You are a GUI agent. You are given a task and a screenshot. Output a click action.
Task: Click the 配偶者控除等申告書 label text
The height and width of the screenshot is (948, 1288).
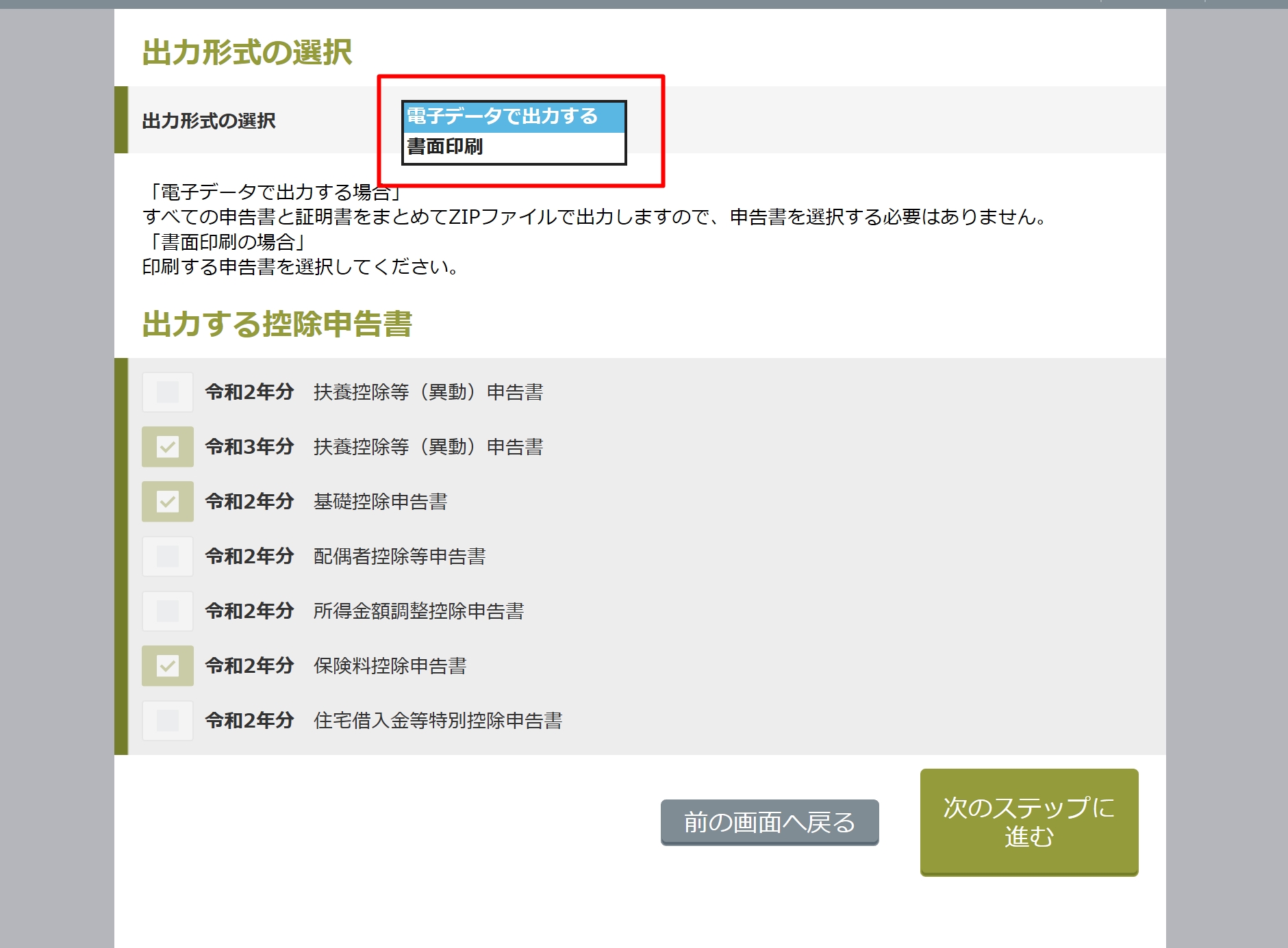coord(400,556)
